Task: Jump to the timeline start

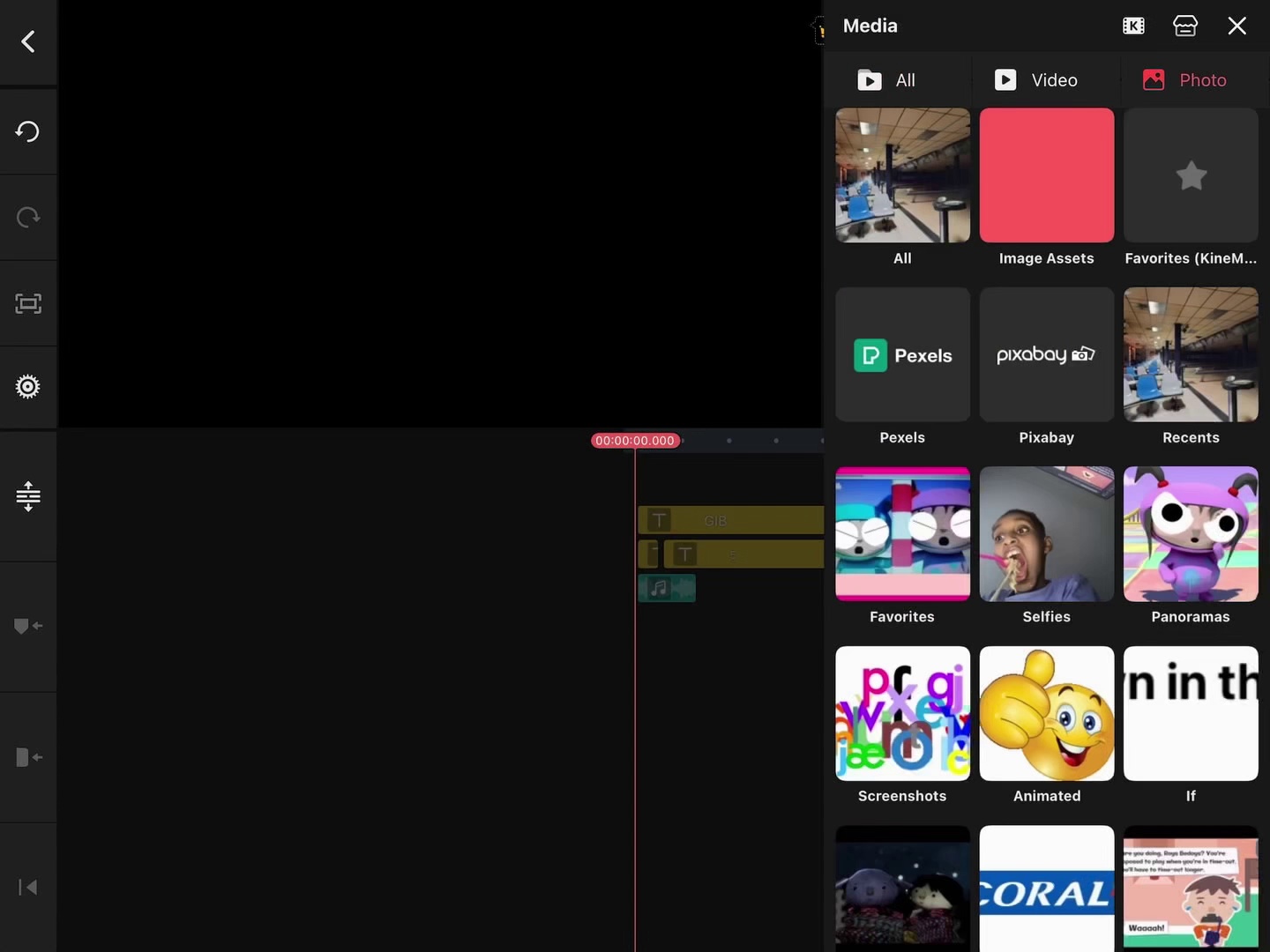Action: [x=28, y=887]
